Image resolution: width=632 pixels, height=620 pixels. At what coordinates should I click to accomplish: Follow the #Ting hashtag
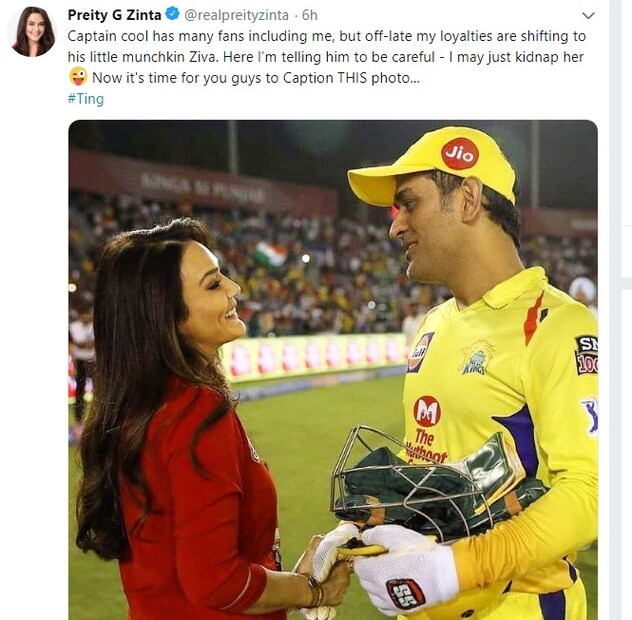(86, 99)
